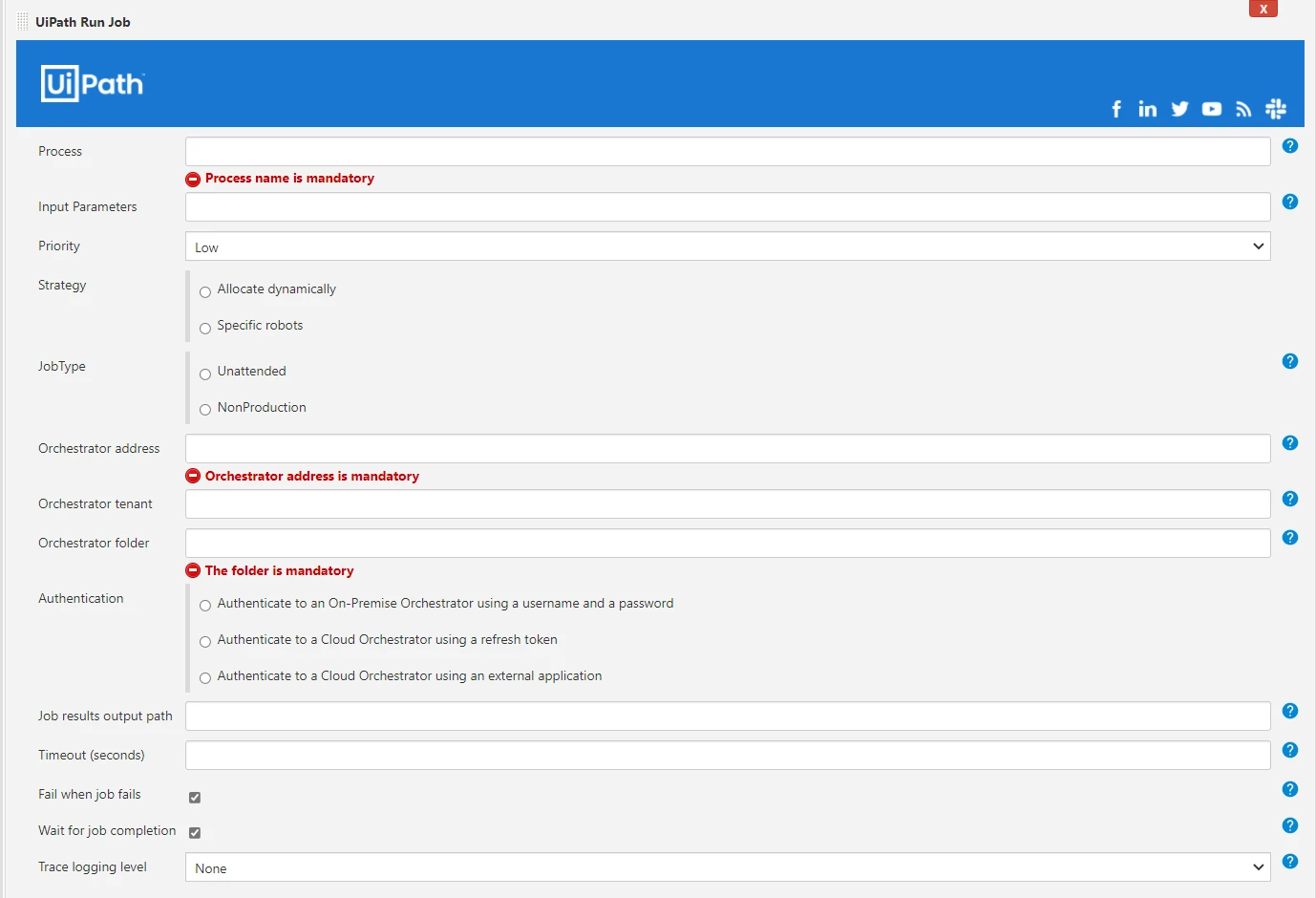Select Cloud Orchestrator refresh token authentication

coord(205,642)
